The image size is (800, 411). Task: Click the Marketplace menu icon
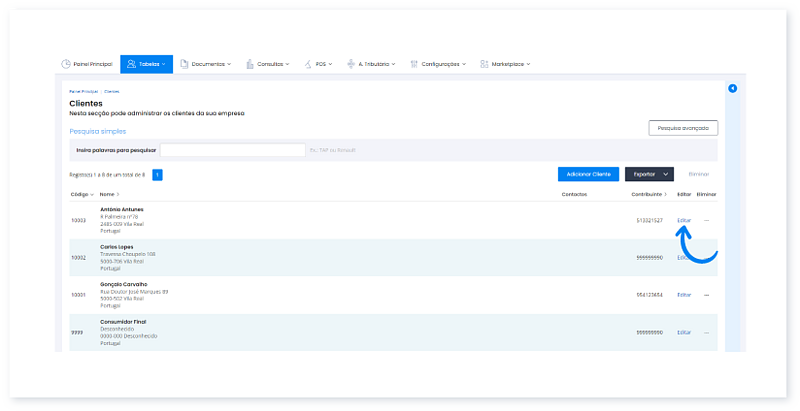point(485,64)
